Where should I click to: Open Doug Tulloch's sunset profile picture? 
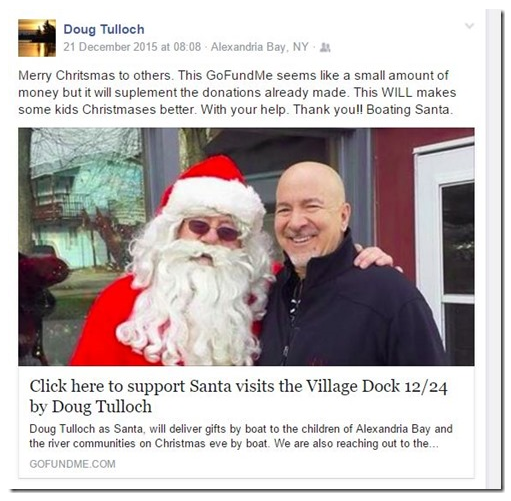point(37,38)
